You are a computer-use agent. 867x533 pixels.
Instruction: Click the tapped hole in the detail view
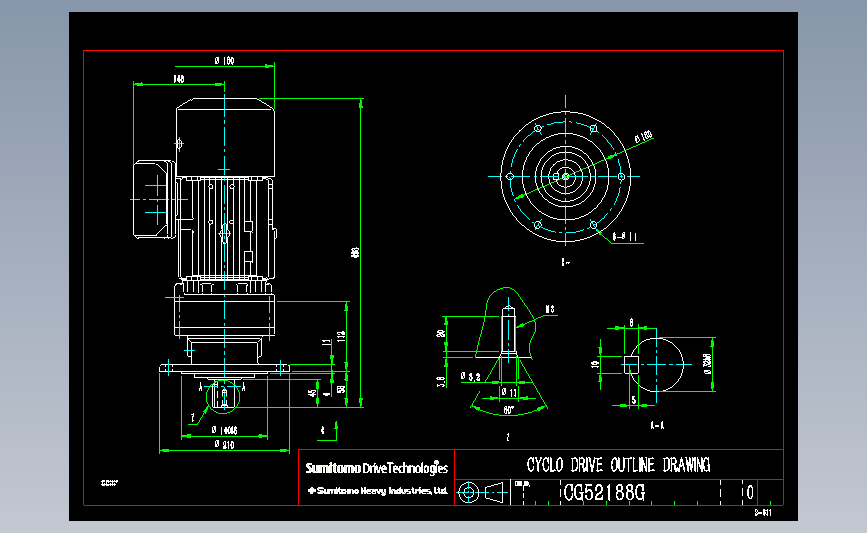(x=509, y=330)
